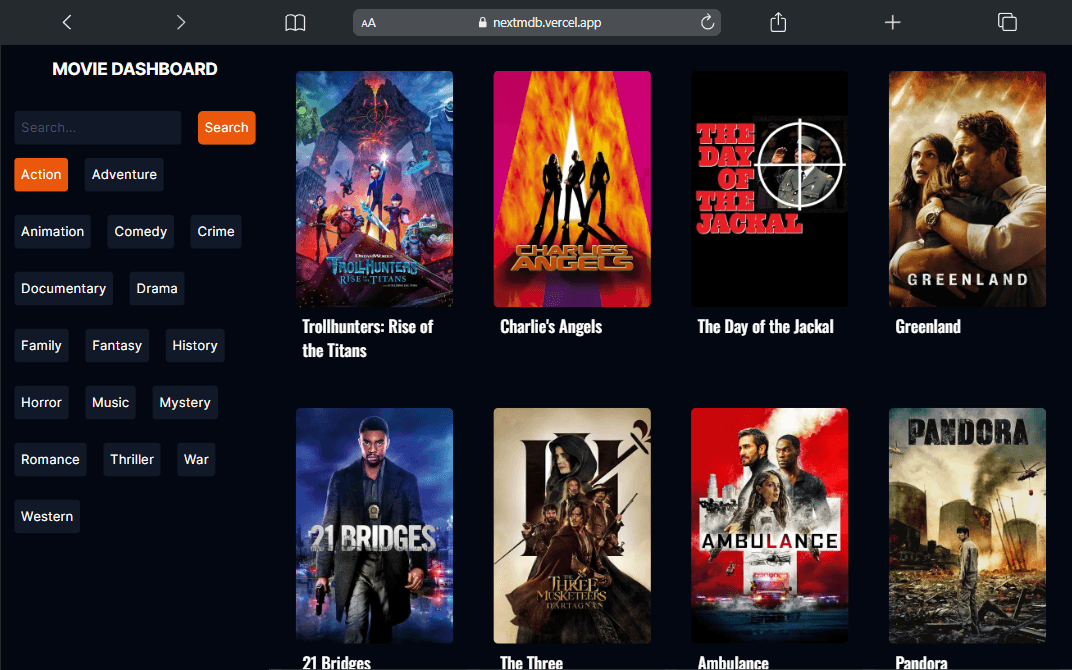Open the Share menu icon

[778, 21]
